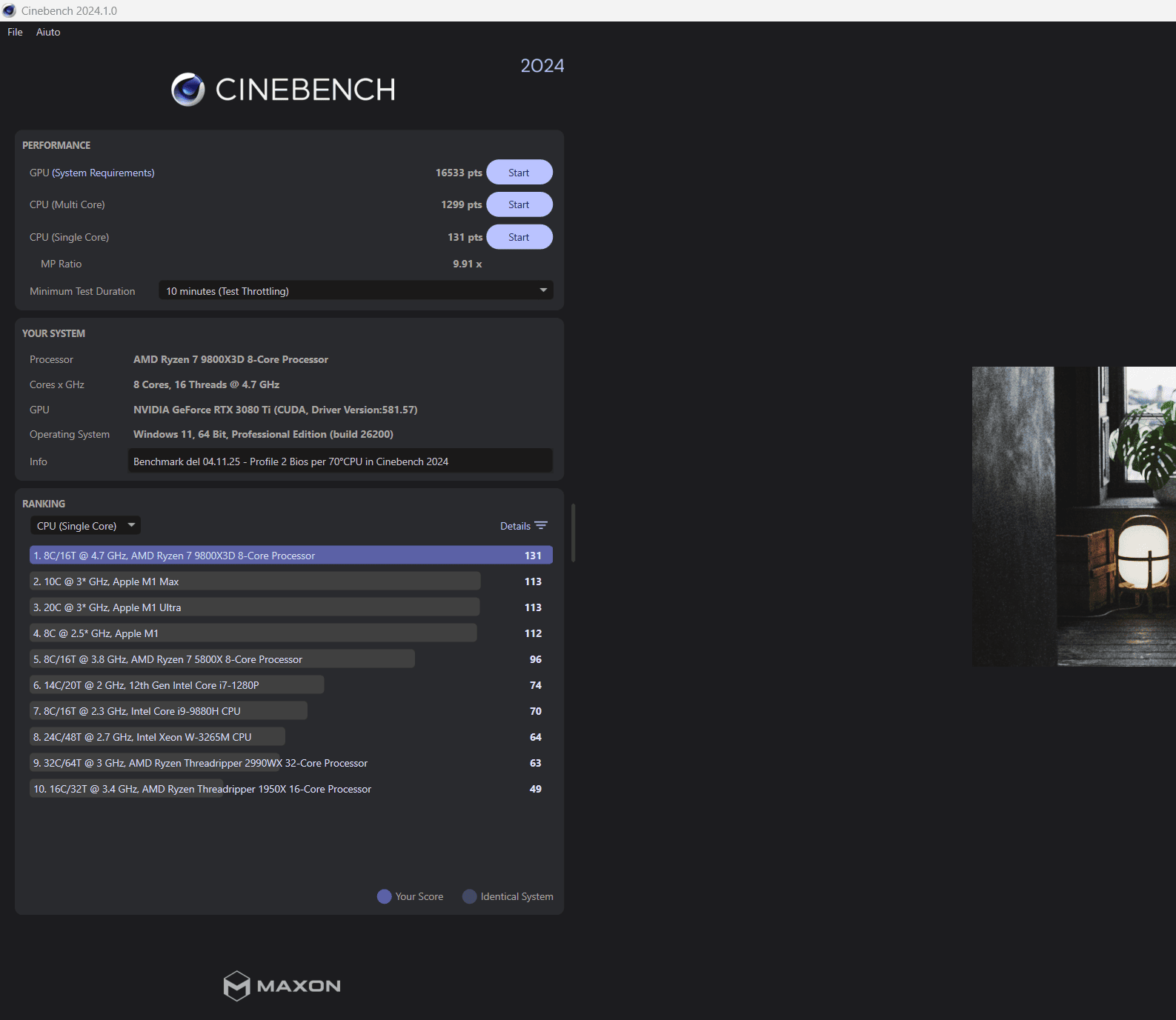The height and width of the screenshot is (1020, 1176).
Task: Click the GPU (System Requirements) label
Action: (x=92, y=173)
